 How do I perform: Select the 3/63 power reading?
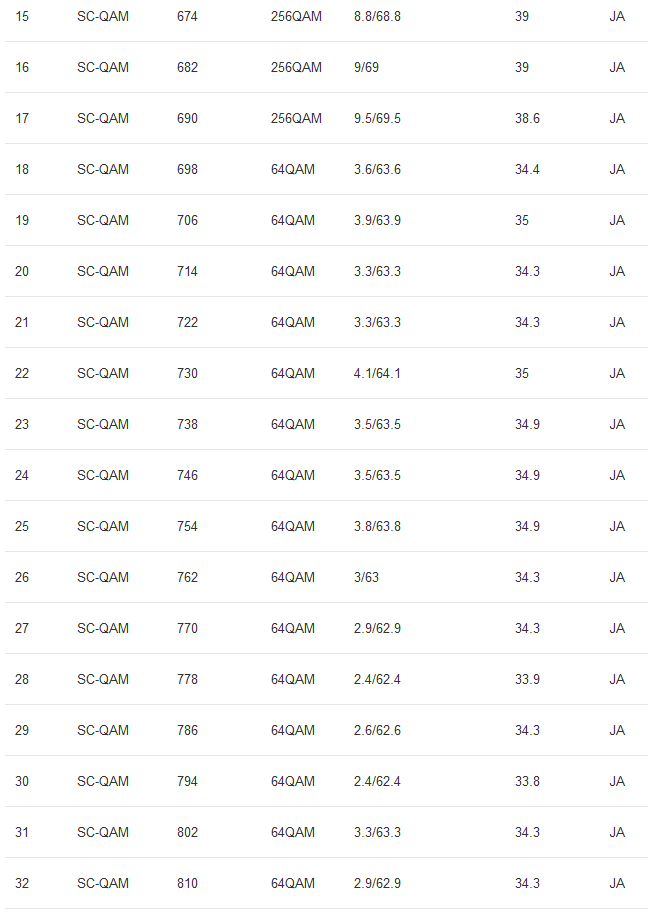pos(366,577)
